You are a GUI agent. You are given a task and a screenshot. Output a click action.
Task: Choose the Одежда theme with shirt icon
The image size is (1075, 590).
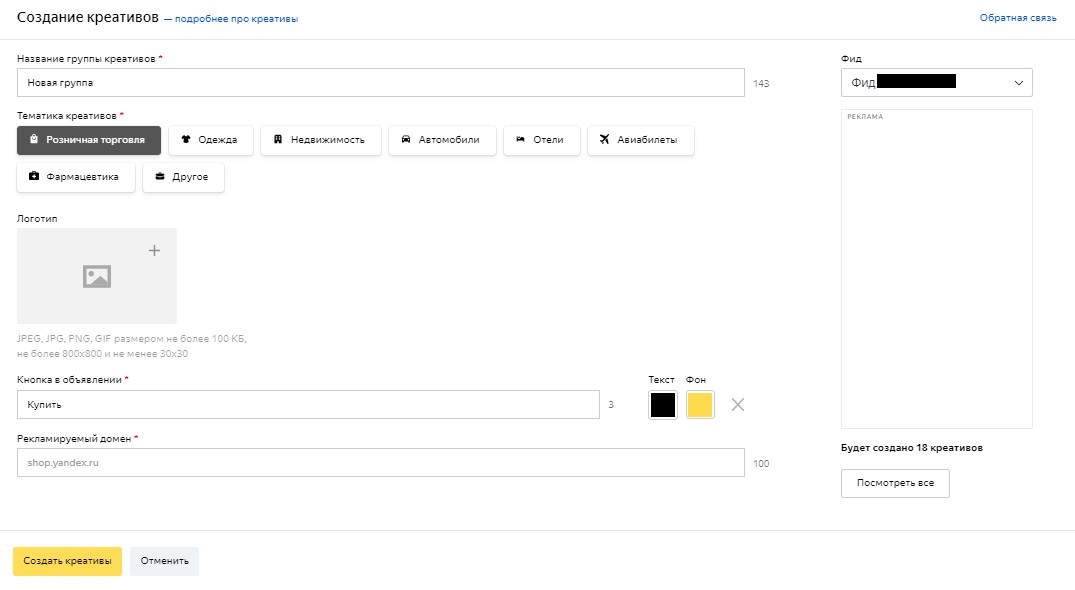click(x=210, y=140)
